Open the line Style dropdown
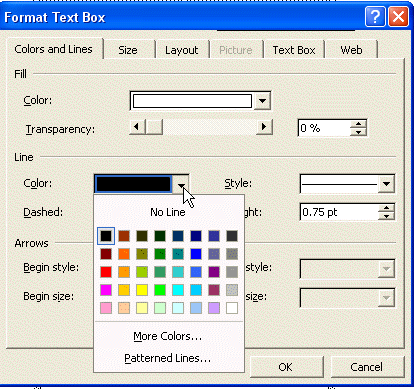This screenshot has height=389, width=415. click(386, 184)
